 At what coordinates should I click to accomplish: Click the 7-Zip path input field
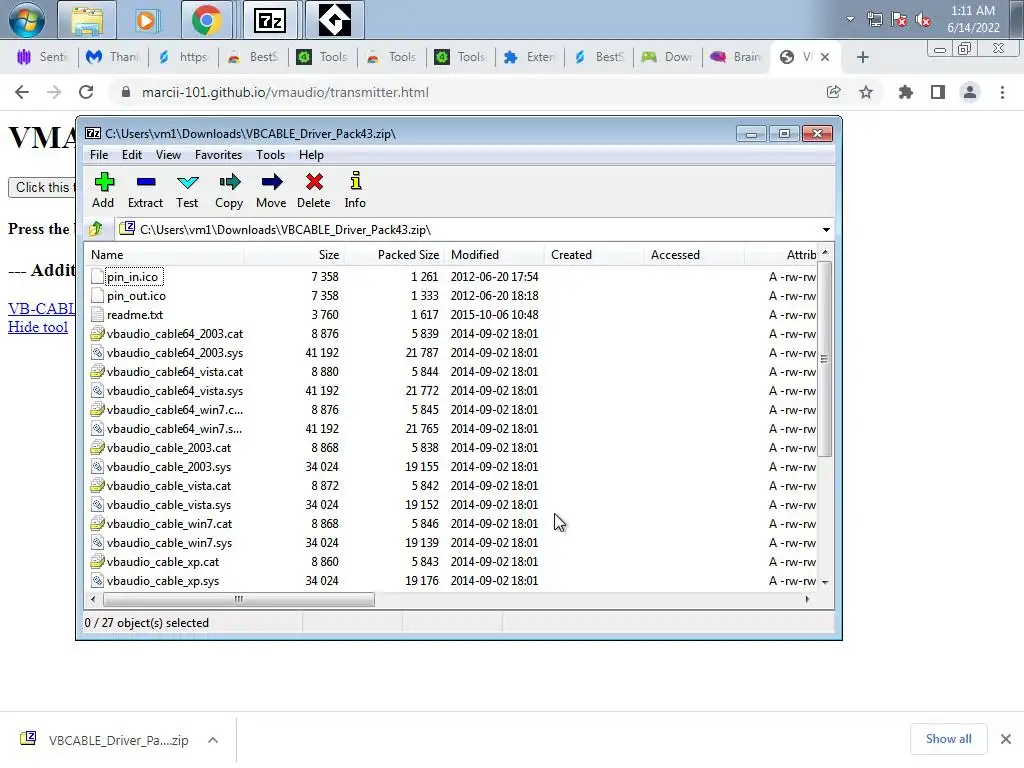click(x=467, y=229)
